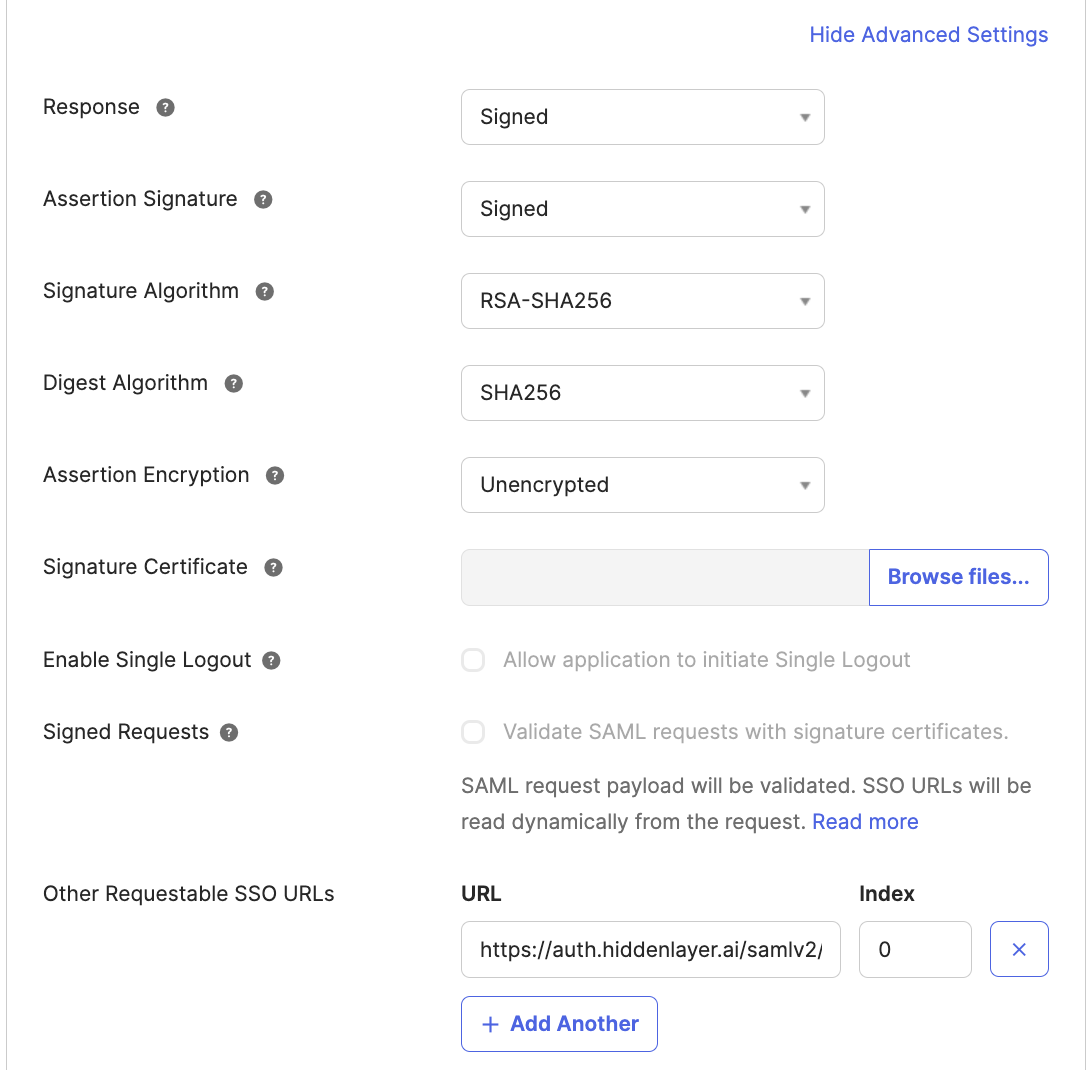Click the Index number field
The width and height of the screenshot is (1091, 1070).
tap(914, 949)
